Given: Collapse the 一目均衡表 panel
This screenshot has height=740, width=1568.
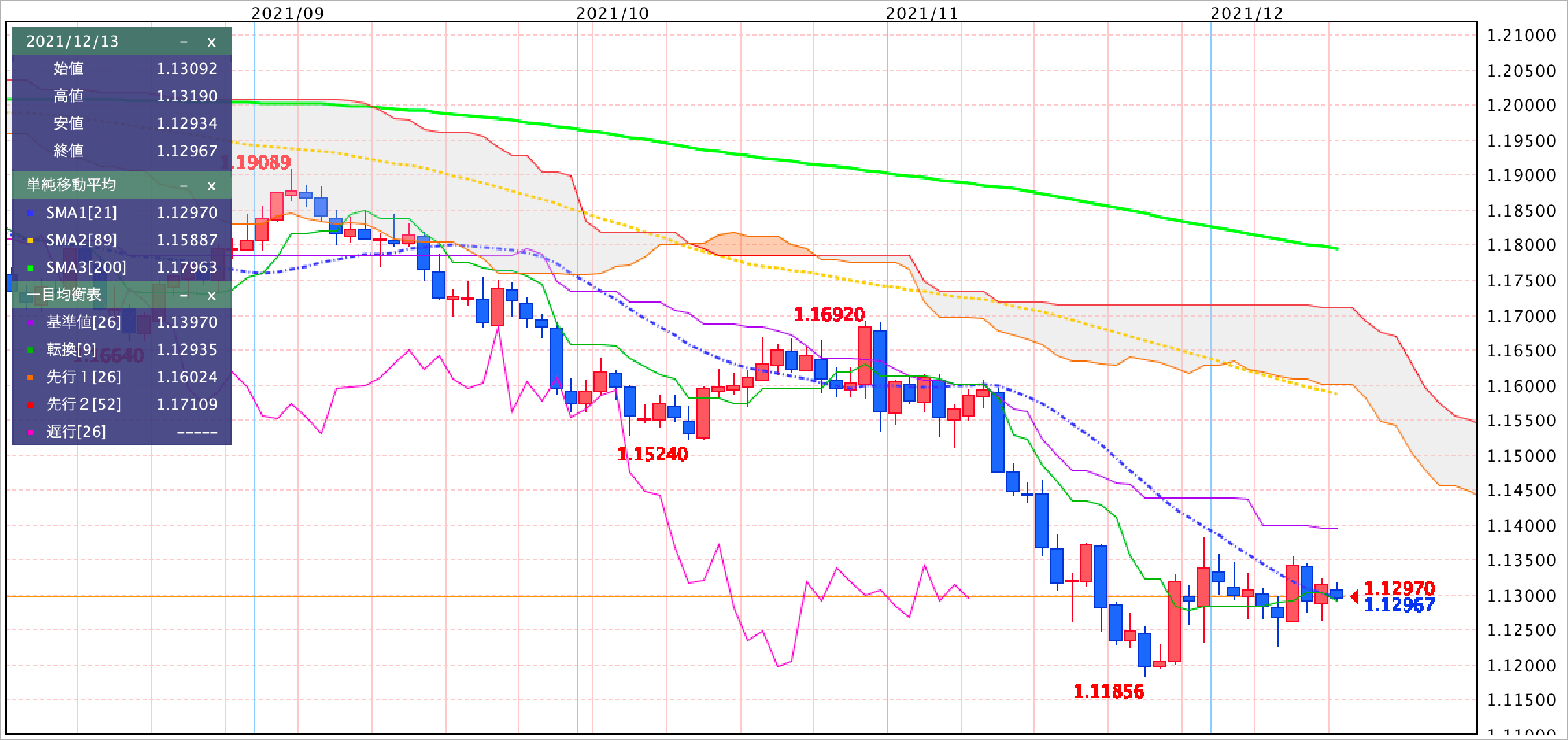Looking at the screenshot, I should tap(184, 295).
